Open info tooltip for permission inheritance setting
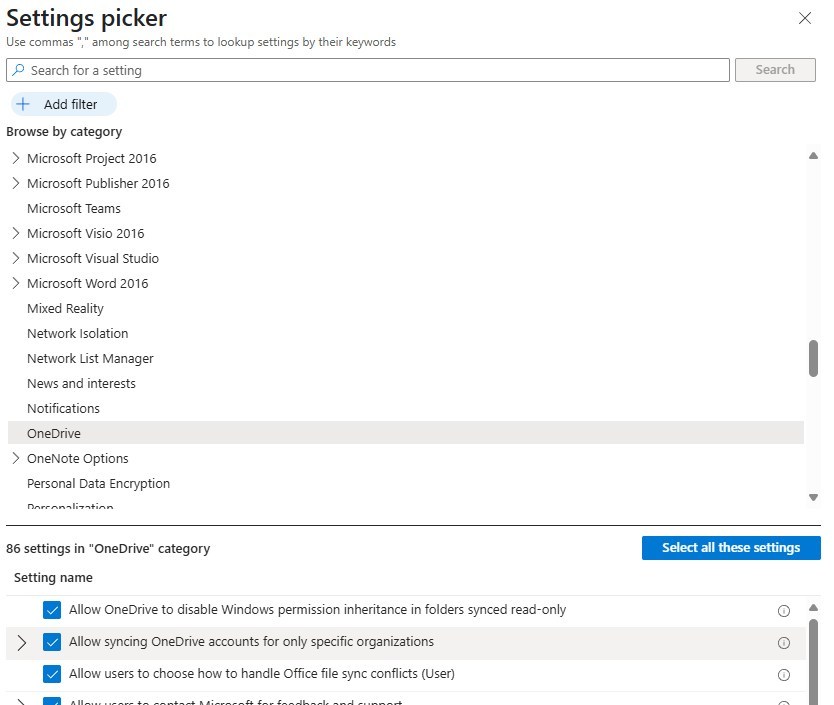Image resolution: width=834 pixels, height=705 pixels. (784, 610)
